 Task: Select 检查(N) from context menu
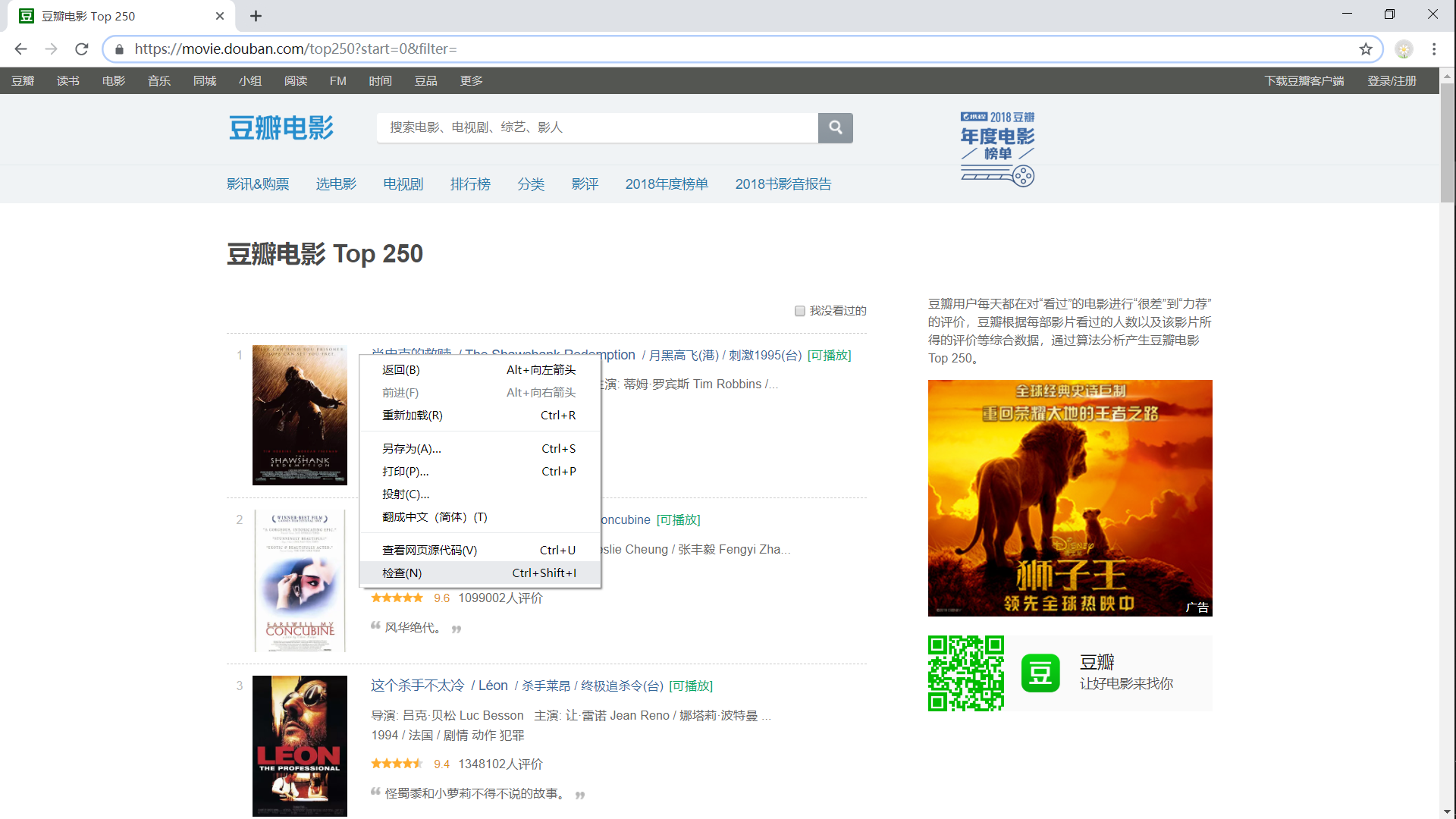click(x=402, y=573)
